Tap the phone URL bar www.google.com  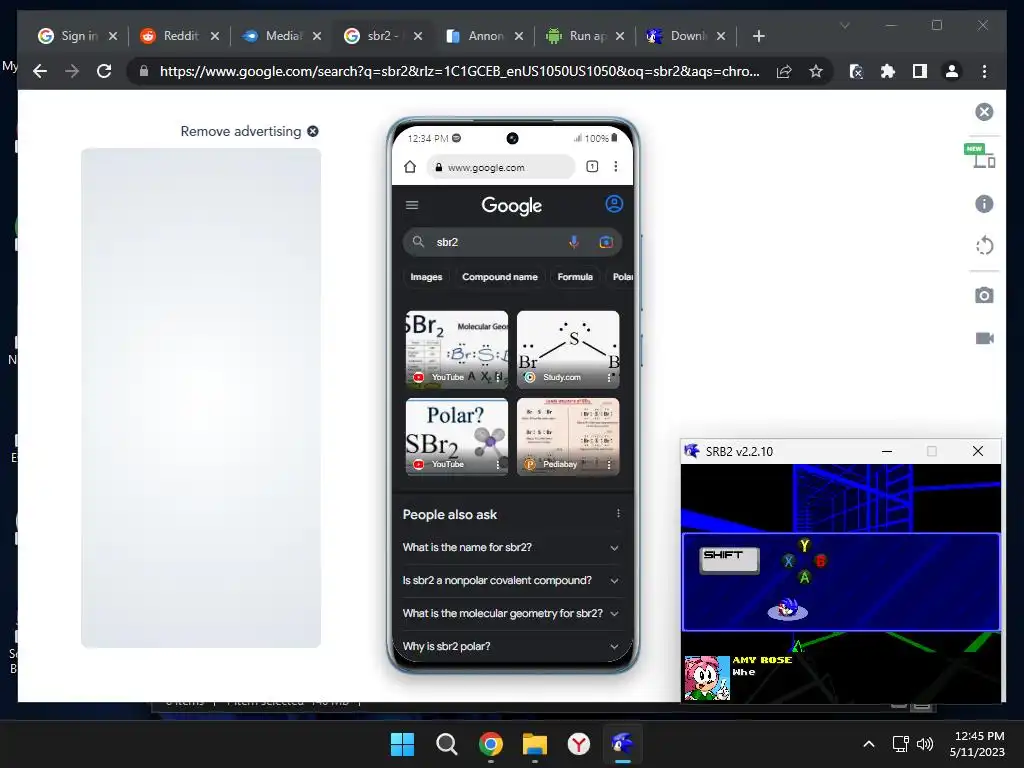pyautogui.click(x=502, y=167)
